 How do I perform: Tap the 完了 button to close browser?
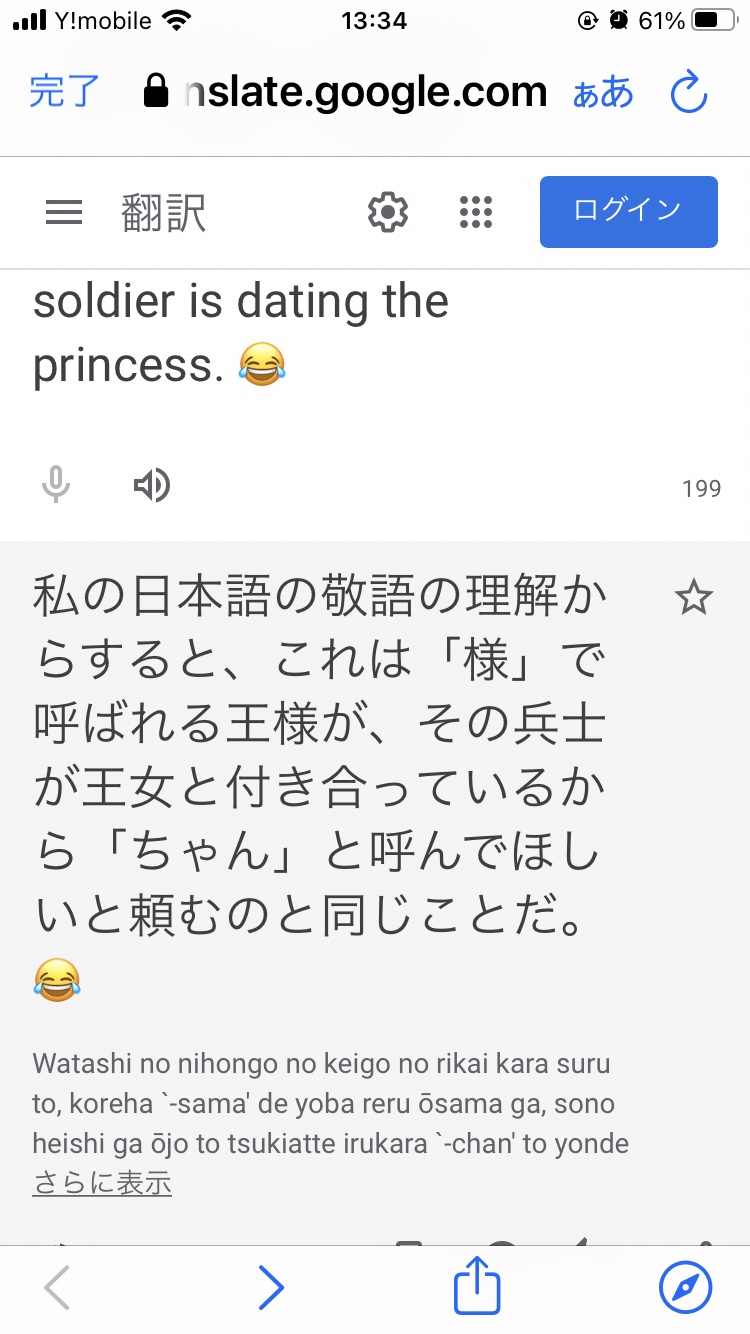[x=64, y=92]
